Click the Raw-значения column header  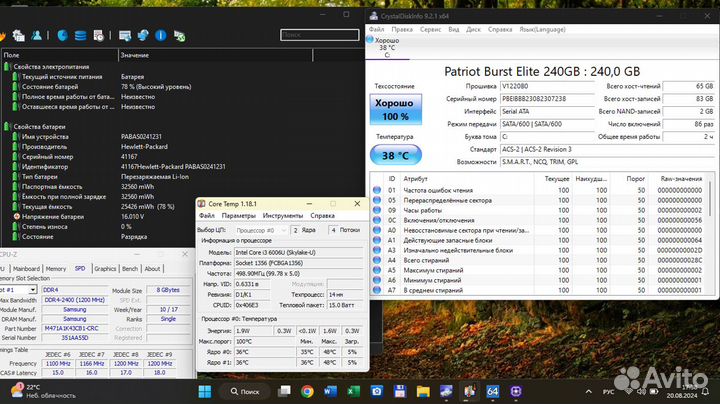(681, 179)
